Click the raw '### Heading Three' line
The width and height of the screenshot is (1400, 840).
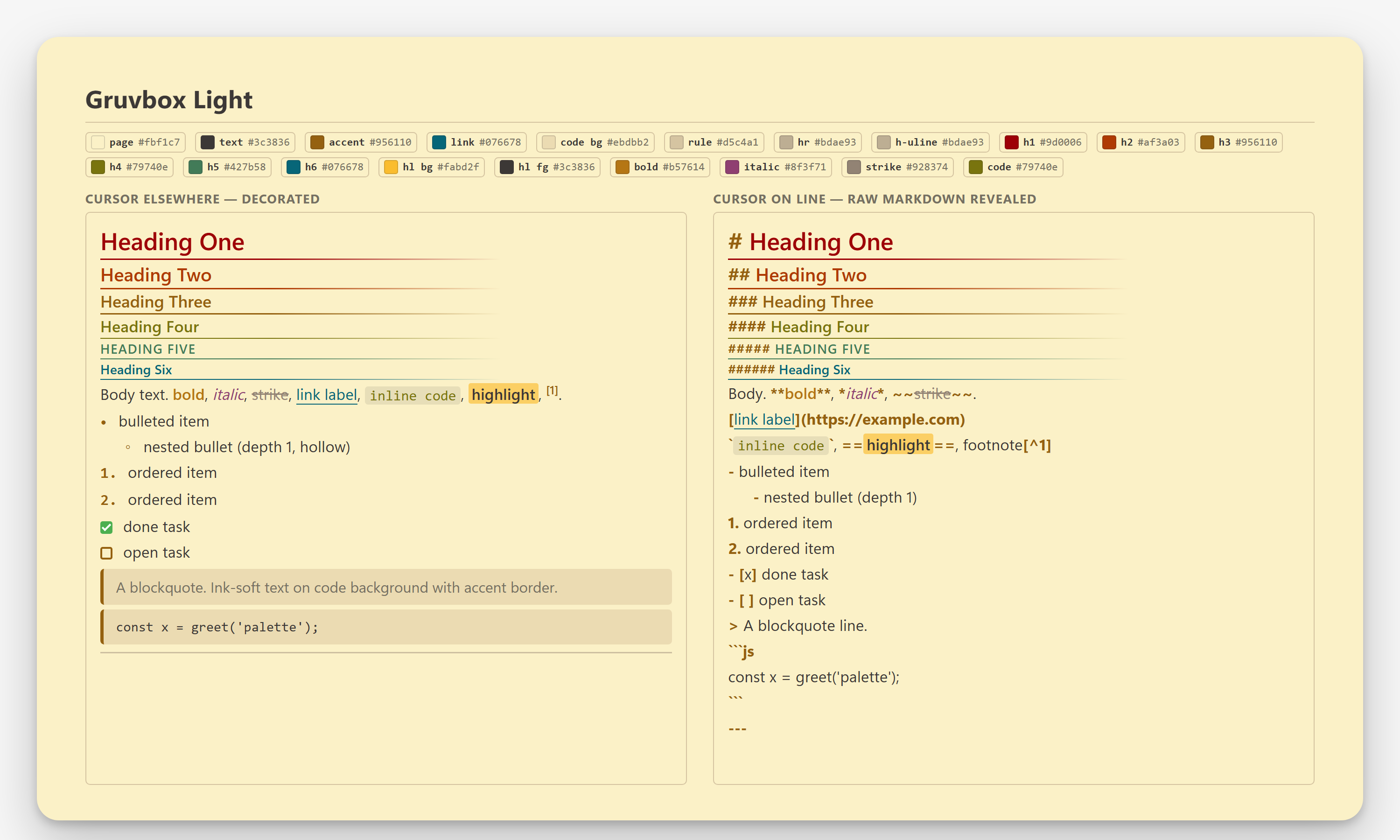pyautogui.click(x=801, y=301)
